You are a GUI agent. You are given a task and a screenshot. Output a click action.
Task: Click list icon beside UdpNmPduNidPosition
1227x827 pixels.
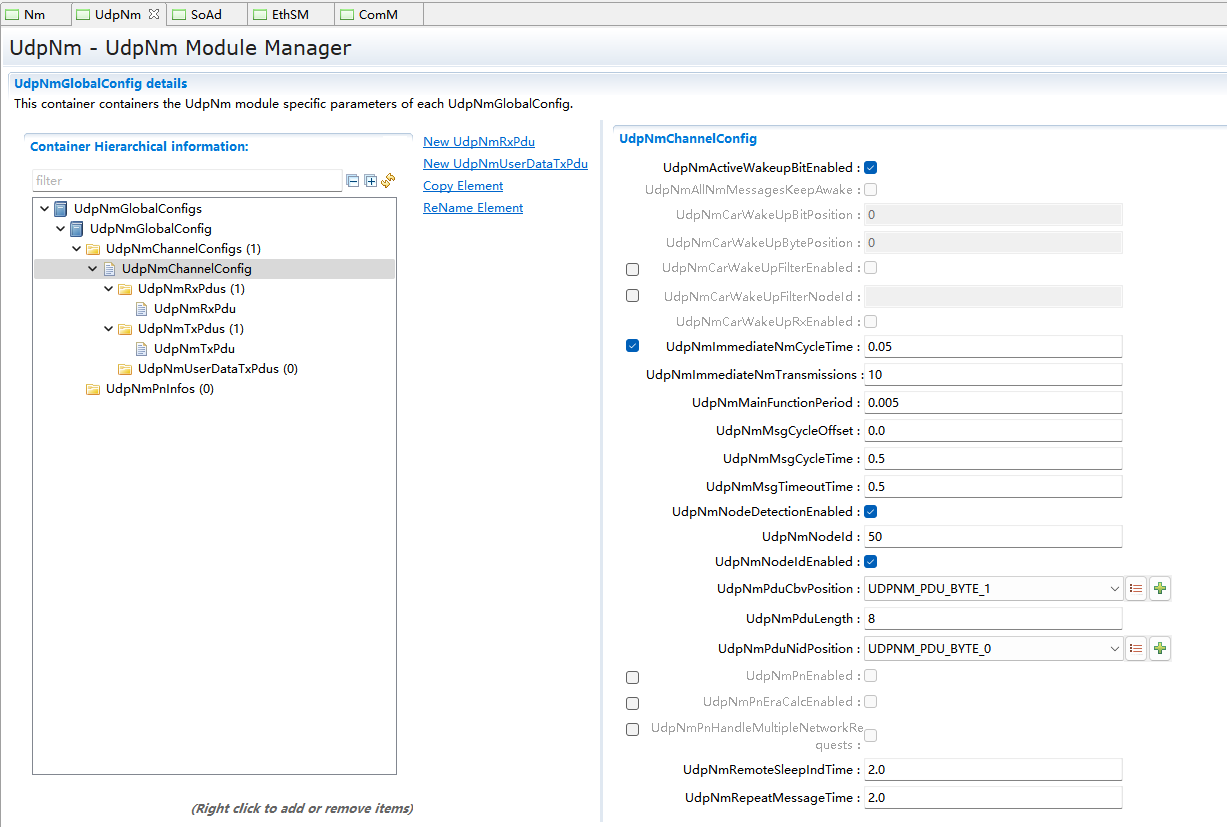point(1136,649)
